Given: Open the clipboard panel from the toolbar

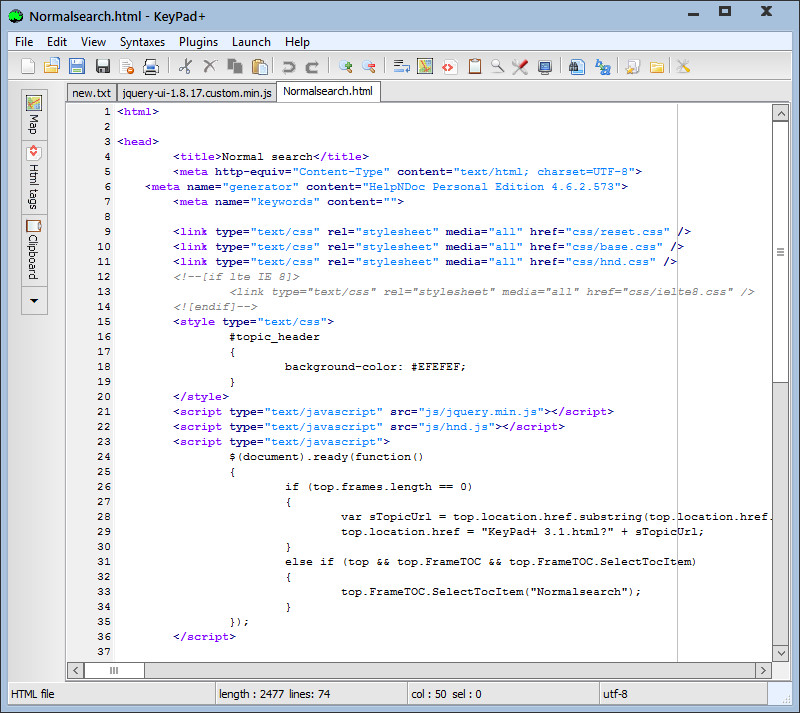Looking at the screenshot, I should click(x=474, y=66).
